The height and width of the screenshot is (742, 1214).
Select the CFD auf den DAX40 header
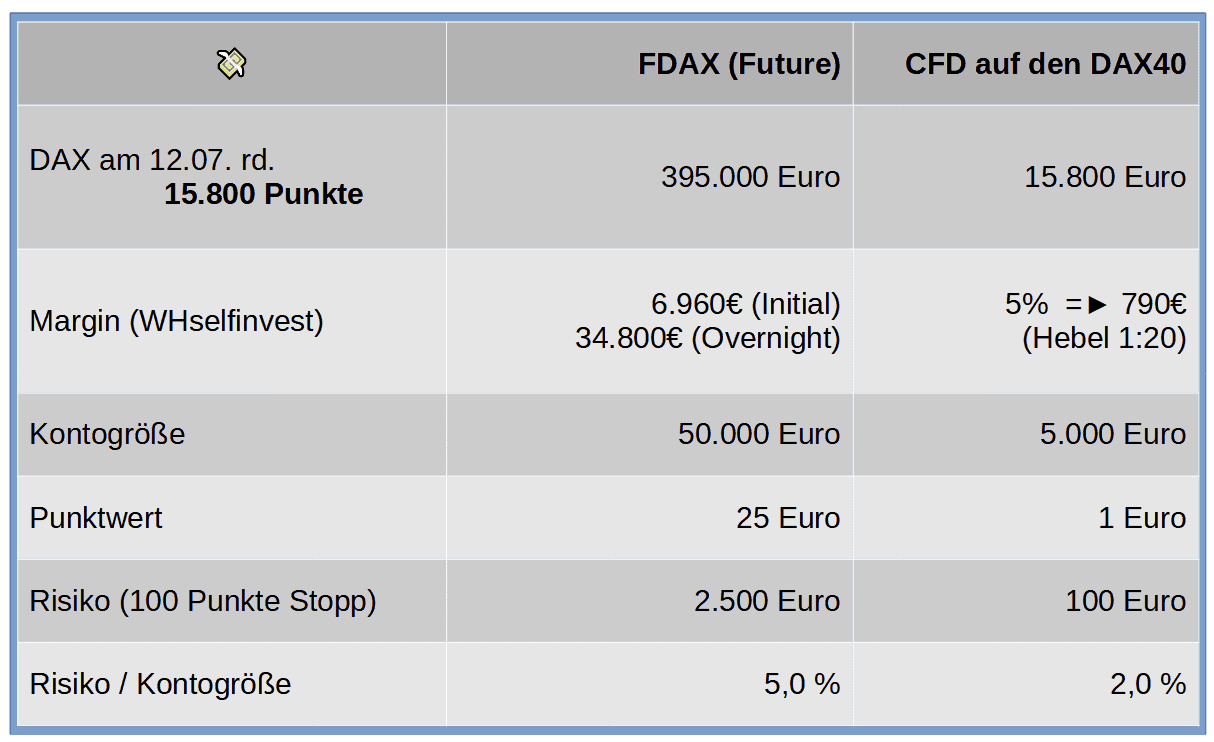[1045, 65]
